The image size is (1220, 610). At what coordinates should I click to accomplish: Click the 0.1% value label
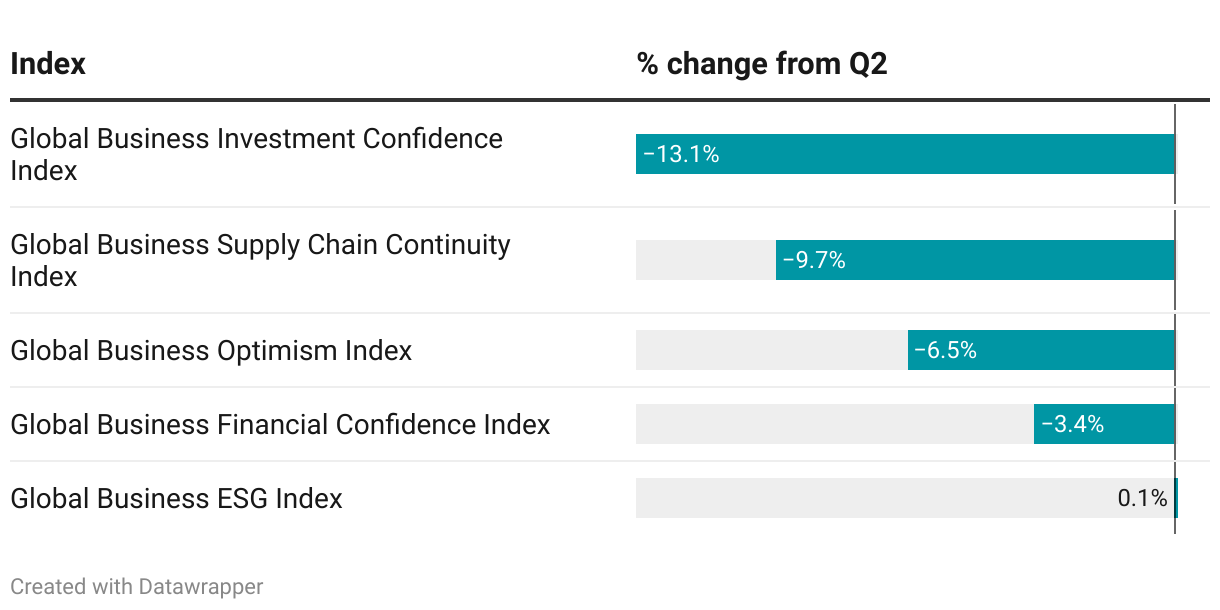tap(1142, 498)
